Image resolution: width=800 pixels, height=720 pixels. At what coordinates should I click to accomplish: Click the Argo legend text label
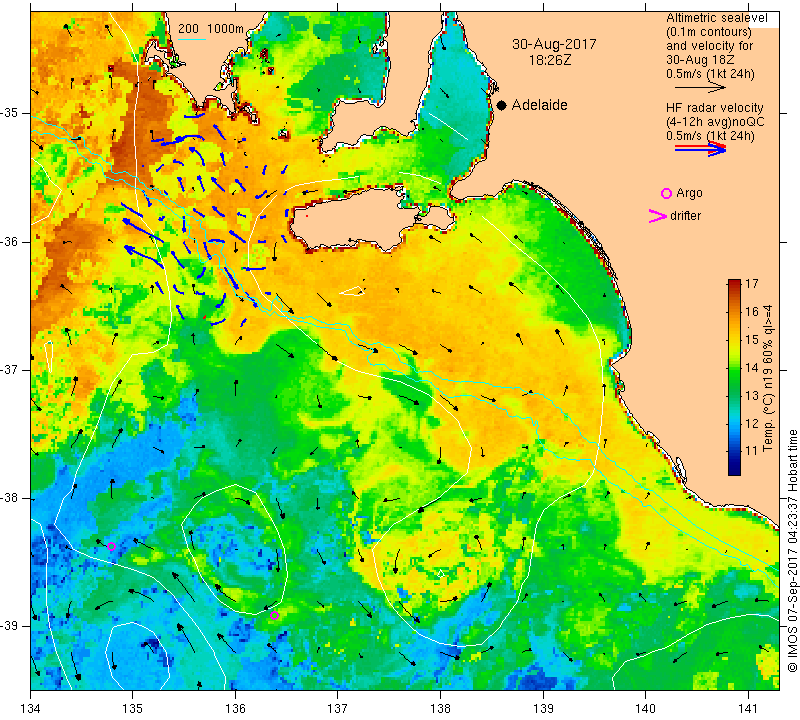[689, 193]
